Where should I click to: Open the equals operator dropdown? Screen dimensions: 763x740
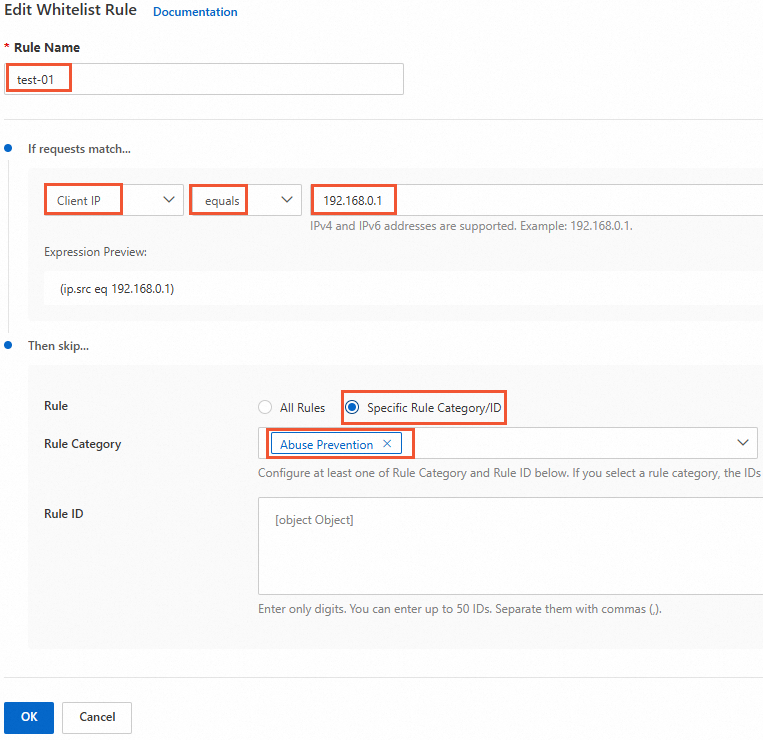(245, 199)
